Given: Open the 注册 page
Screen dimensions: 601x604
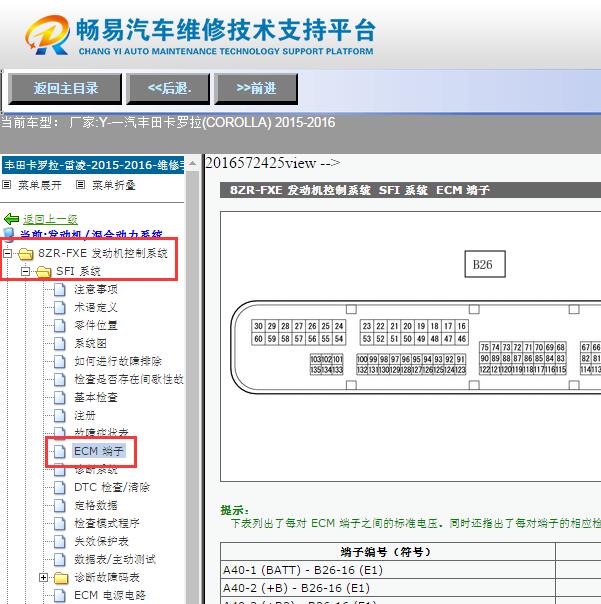Looking at the screenshot, I should click(85, 416).
